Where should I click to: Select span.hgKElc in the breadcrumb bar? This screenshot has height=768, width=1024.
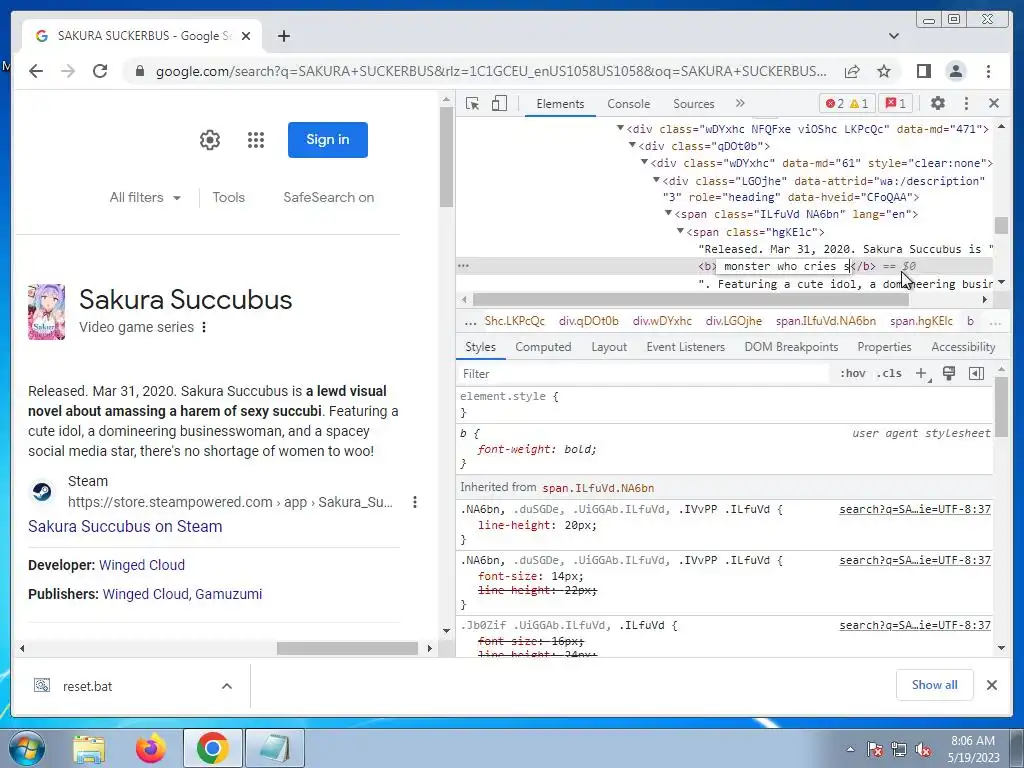[921, 321]
